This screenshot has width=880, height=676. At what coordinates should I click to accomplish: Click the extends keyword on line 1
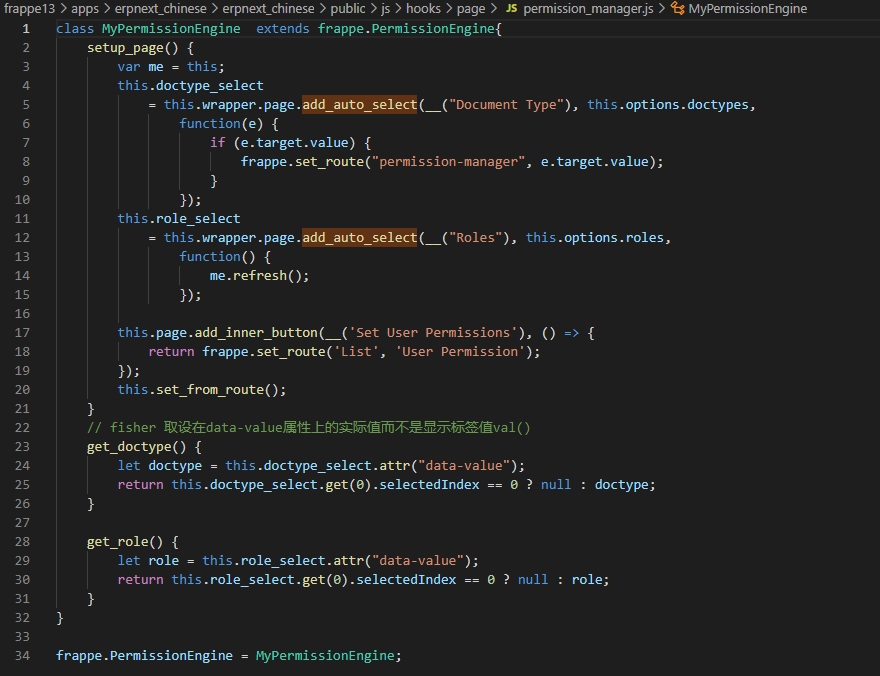point(282,29)
